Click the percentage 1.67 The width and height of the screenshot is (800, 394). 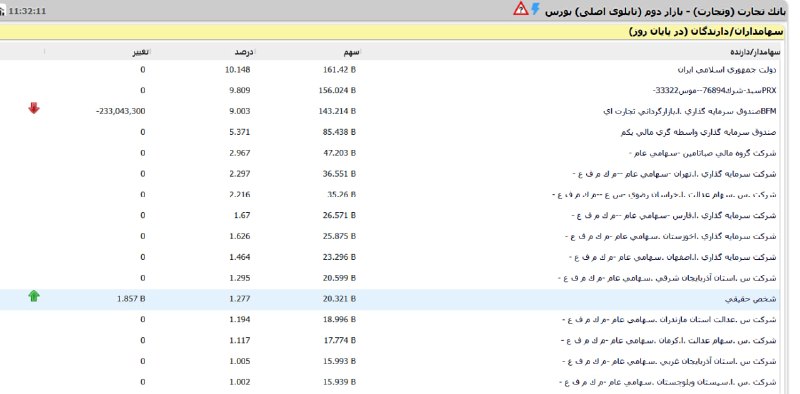point(242,216)
